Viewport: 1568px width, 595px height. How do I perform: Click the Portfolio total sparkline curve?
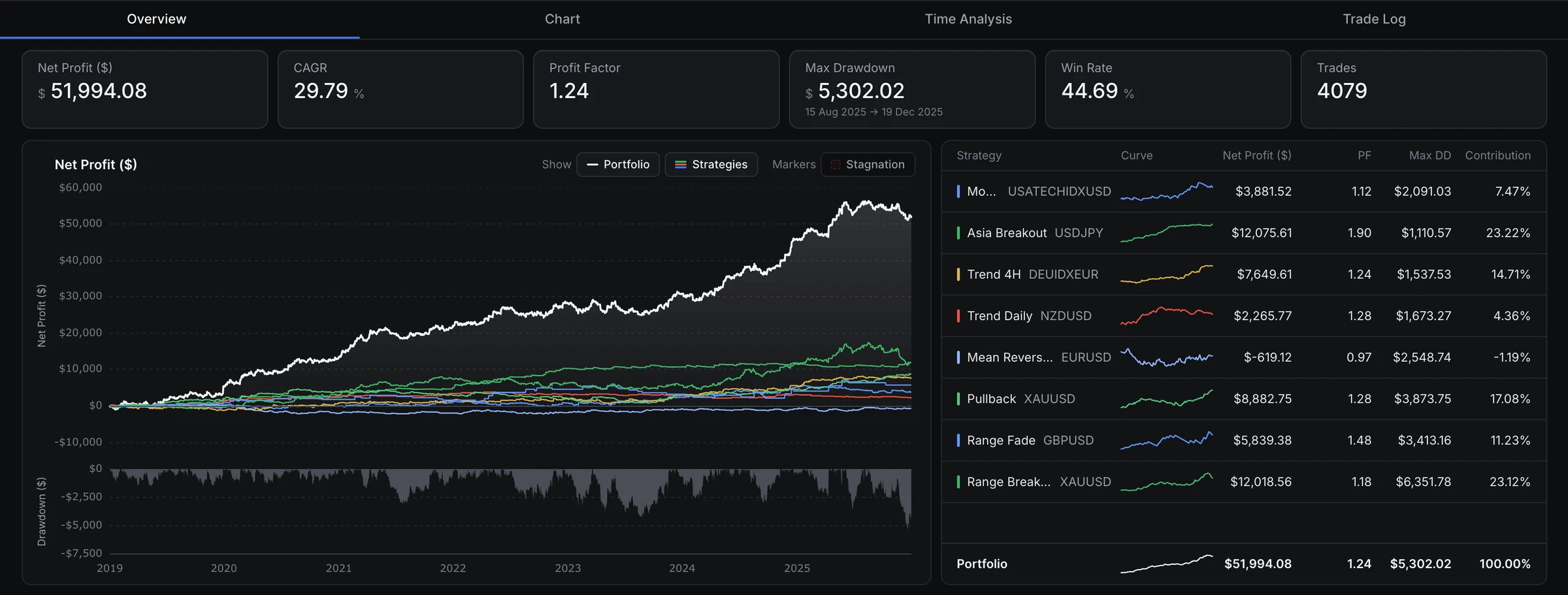pos(1166,564)
